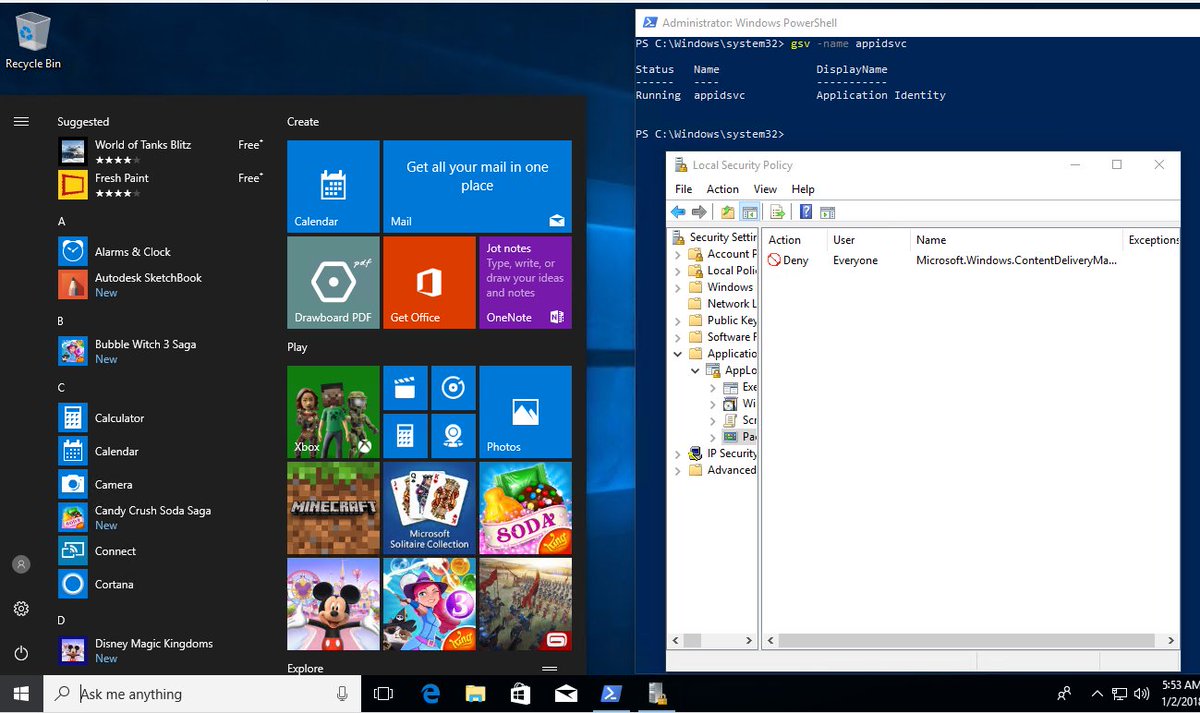Open the Calendar tile in Start menu
The image size is (1200, 713).
333,186
